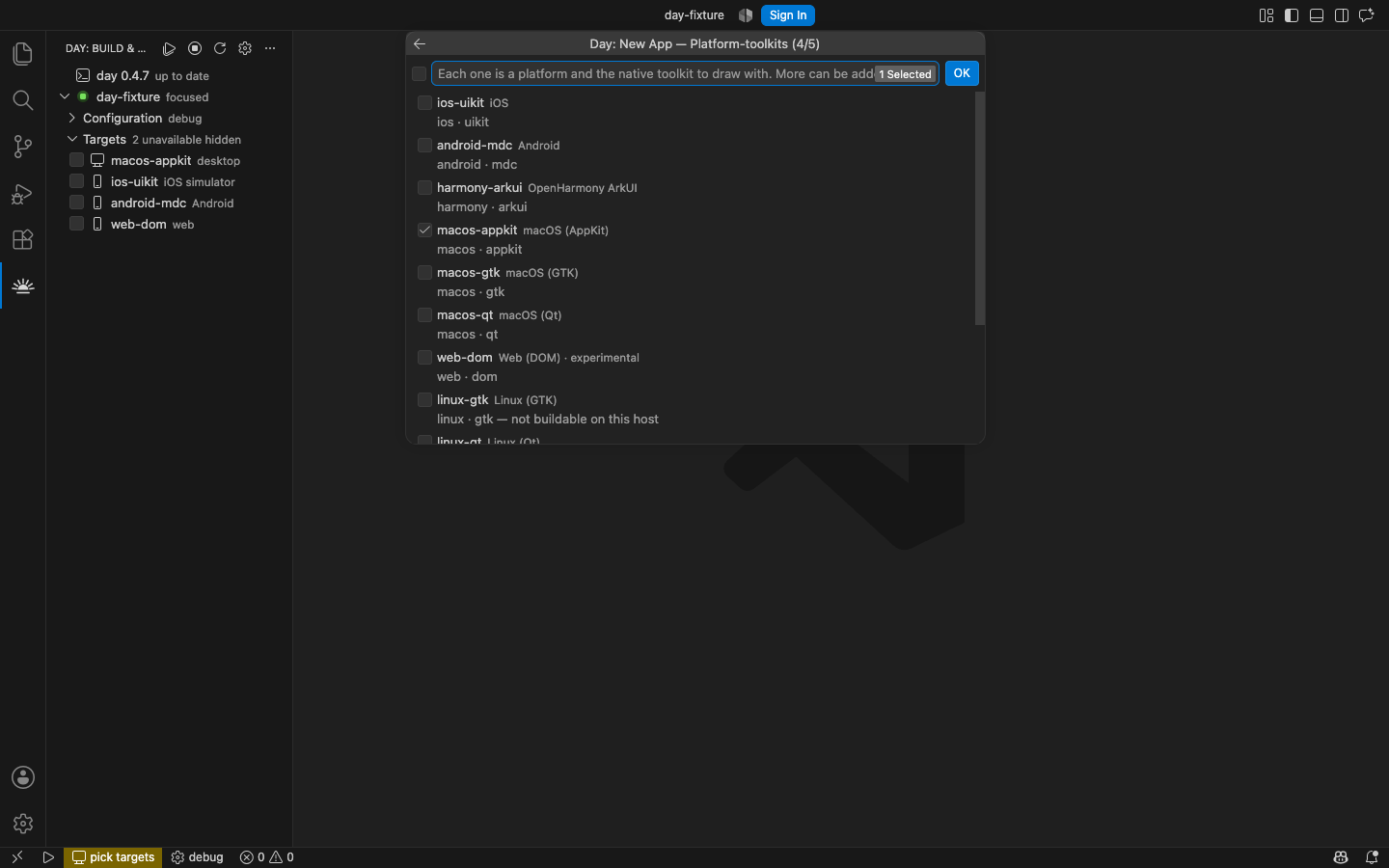Screen dimensions: 1389x868
Task: Click the 1 Selected badge
Action: pos(906,74)
